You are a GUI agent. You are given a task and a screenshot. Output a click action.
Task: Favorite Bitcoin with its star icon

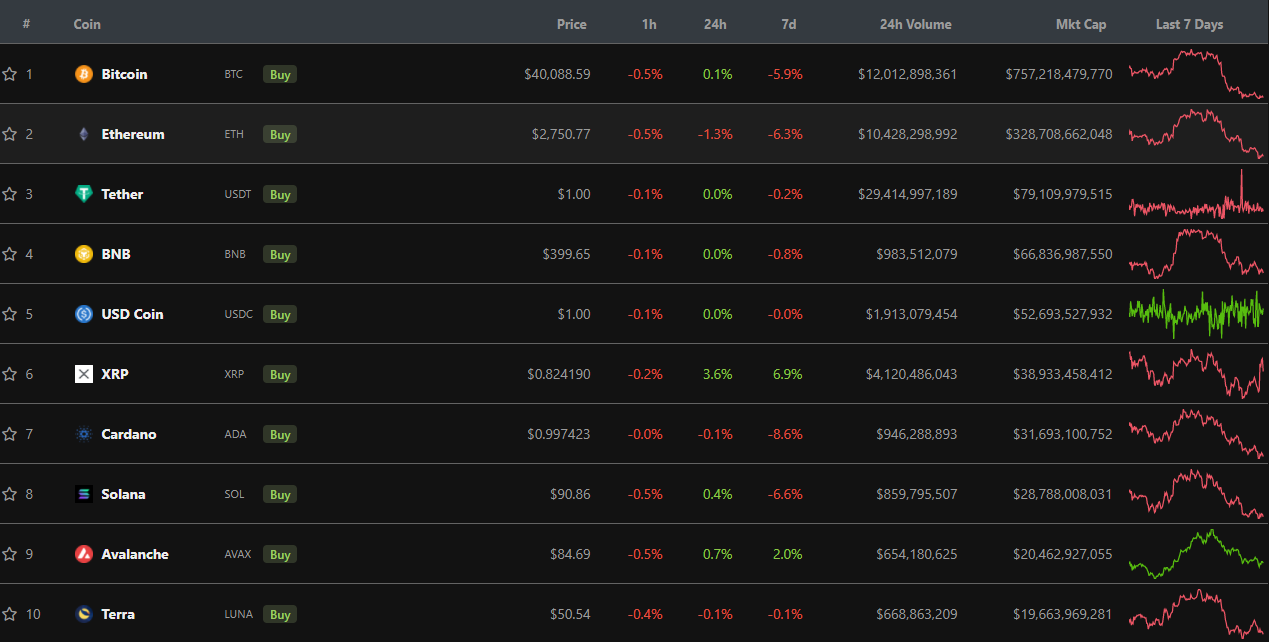[10, 74]
